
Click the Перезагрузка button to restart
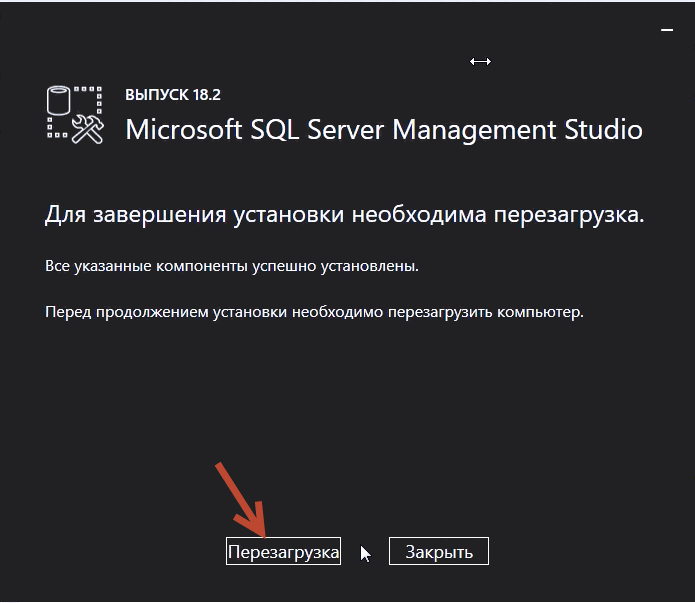point(283,551)
